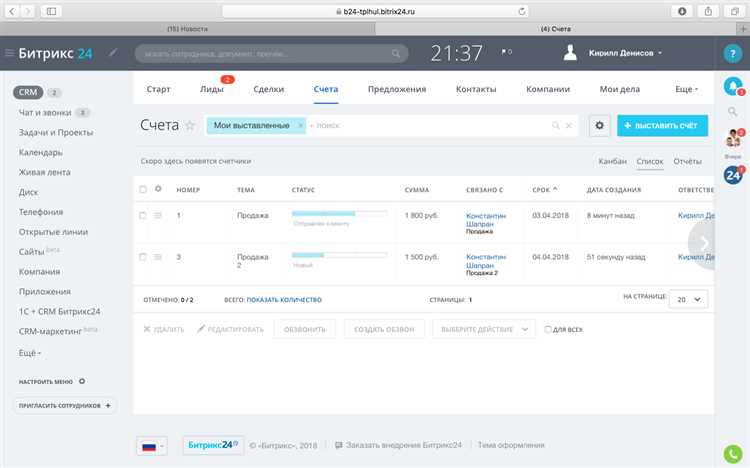This screenshot has width=750, height=468.
Task: Expand the Ещё item in the left menu
Action: 30,353
